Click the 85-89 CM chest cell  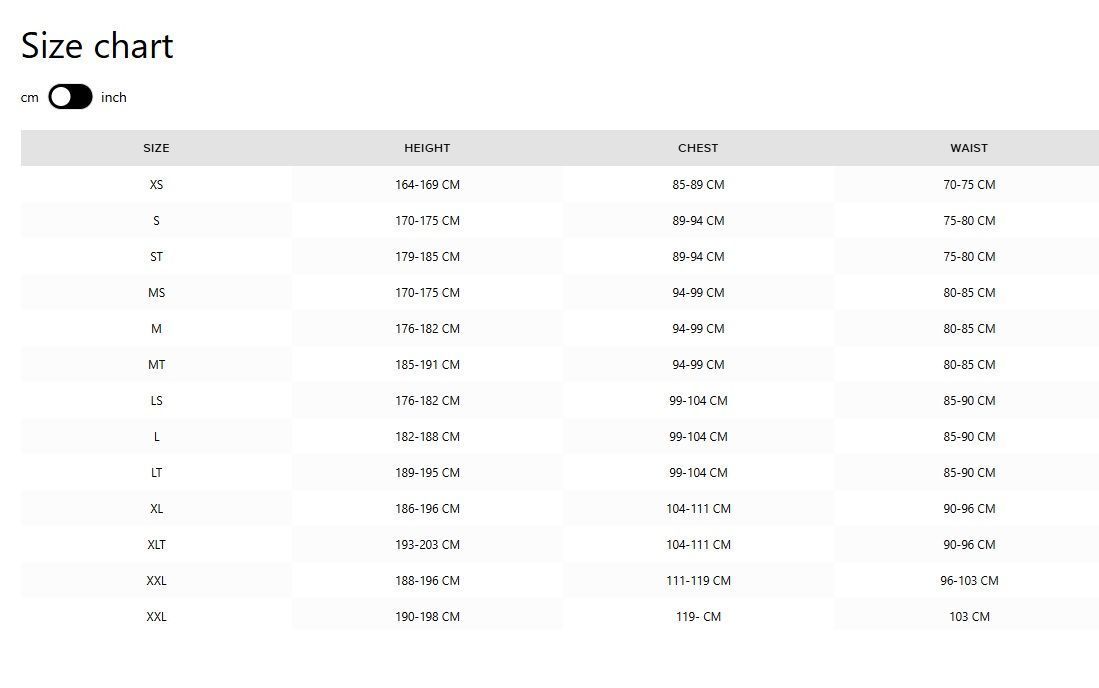[698, 185]
